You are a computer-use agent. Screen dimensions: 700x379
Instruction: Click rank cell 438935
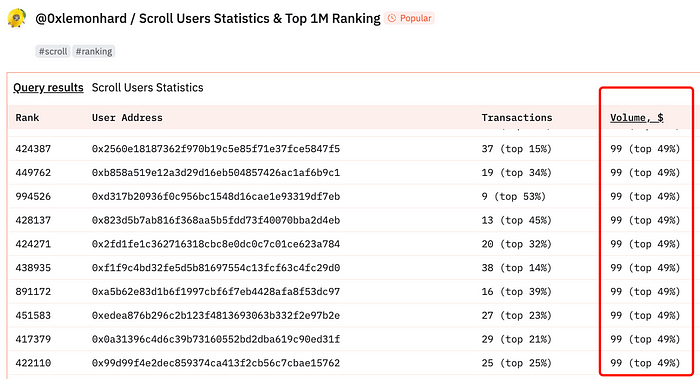33,268
